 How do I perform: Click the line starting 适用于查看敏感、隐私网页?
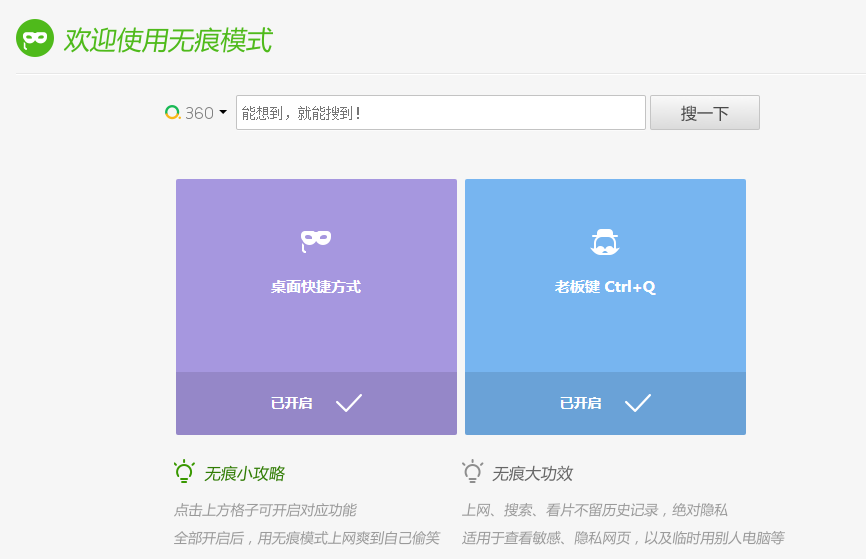coord(623,538)
